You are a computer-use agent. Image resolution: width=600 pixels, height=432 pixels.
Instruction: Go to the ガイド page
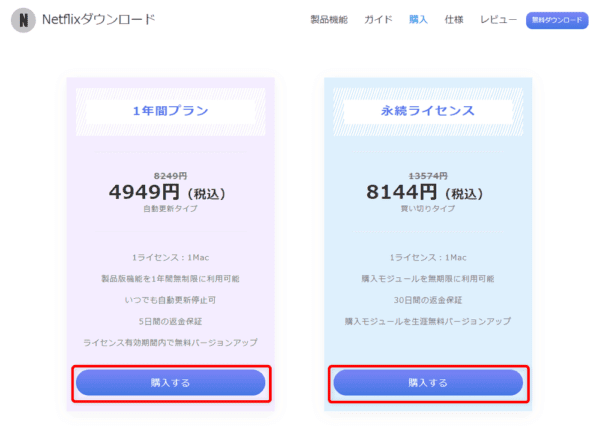pos(378,20)
